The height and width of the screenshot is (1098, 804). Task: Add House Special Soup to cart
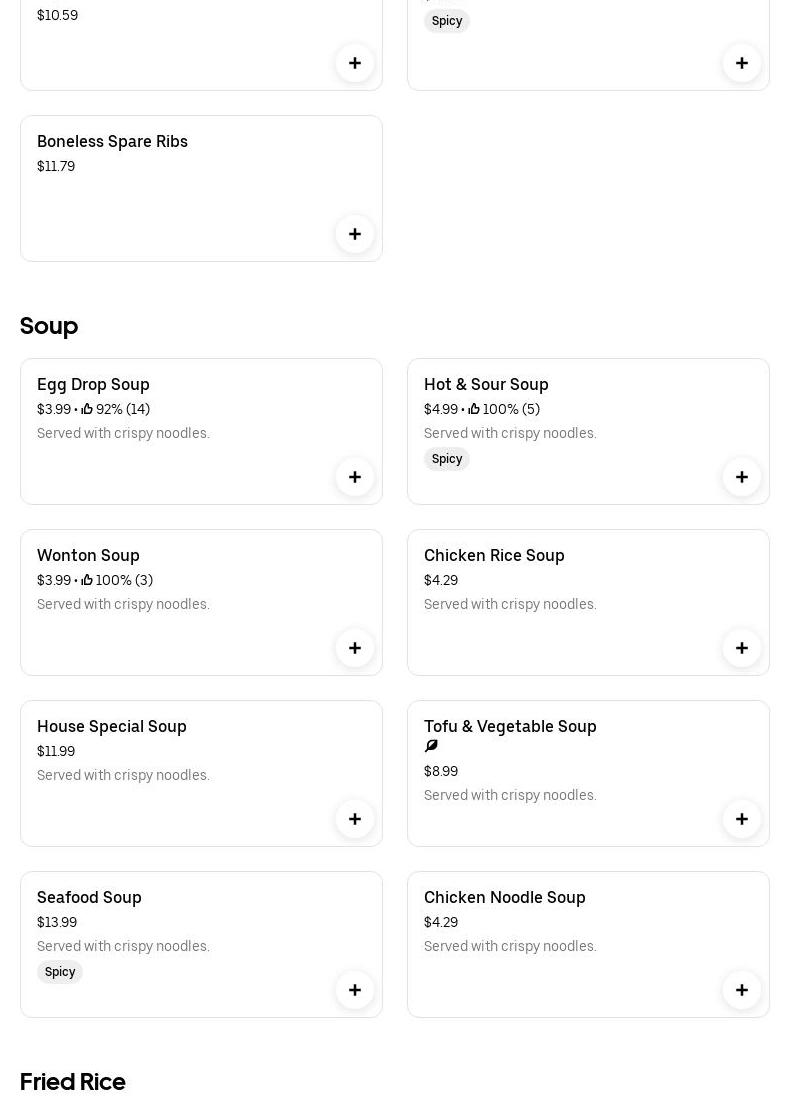355,819
